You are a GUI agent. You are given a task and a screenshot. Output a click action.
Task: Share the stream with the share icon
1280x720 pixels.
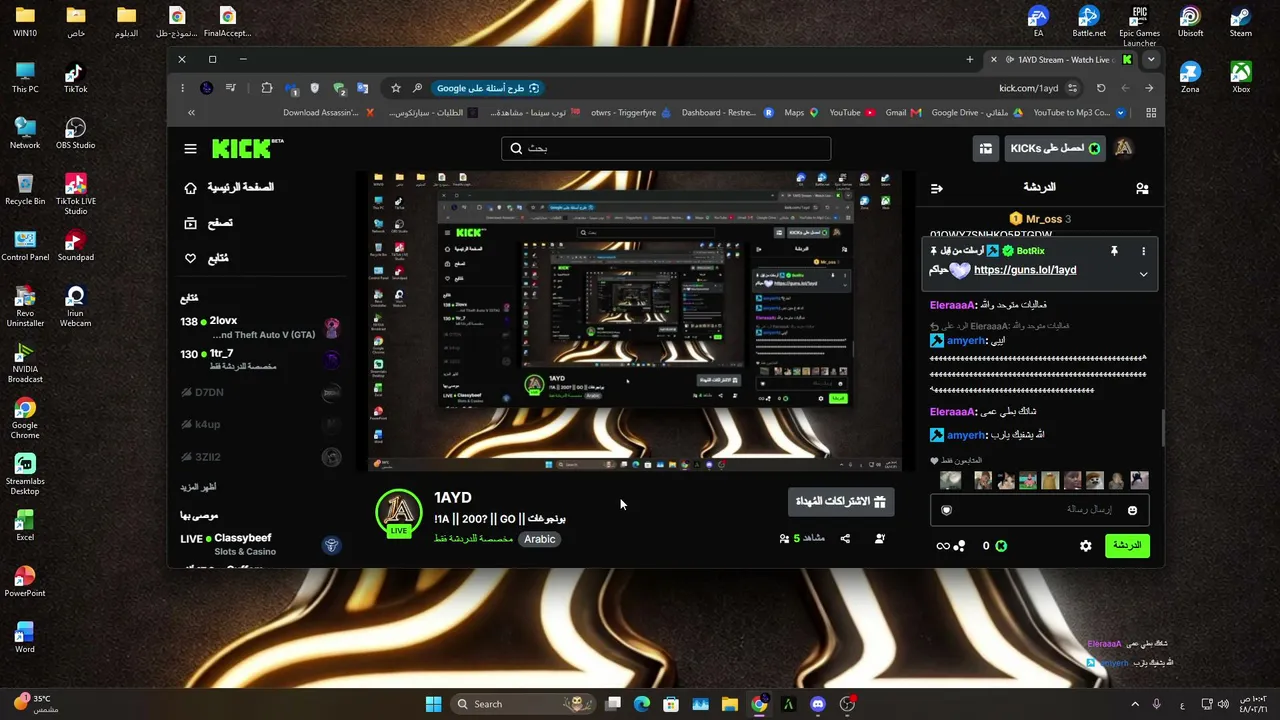coord(845,538)
